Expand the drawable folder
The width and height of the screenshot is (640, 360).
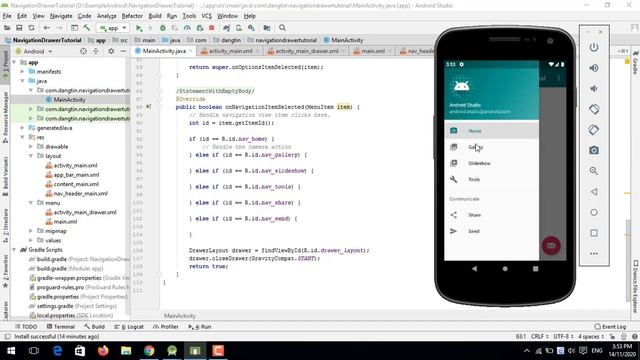pyautogui.click(x=31, y=147)
